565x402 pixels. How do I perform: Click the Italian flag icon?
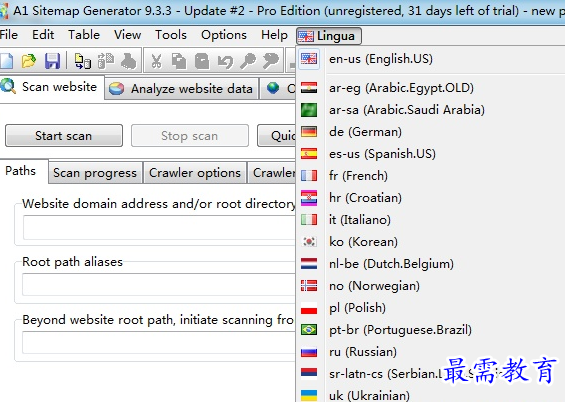(309, 220)
